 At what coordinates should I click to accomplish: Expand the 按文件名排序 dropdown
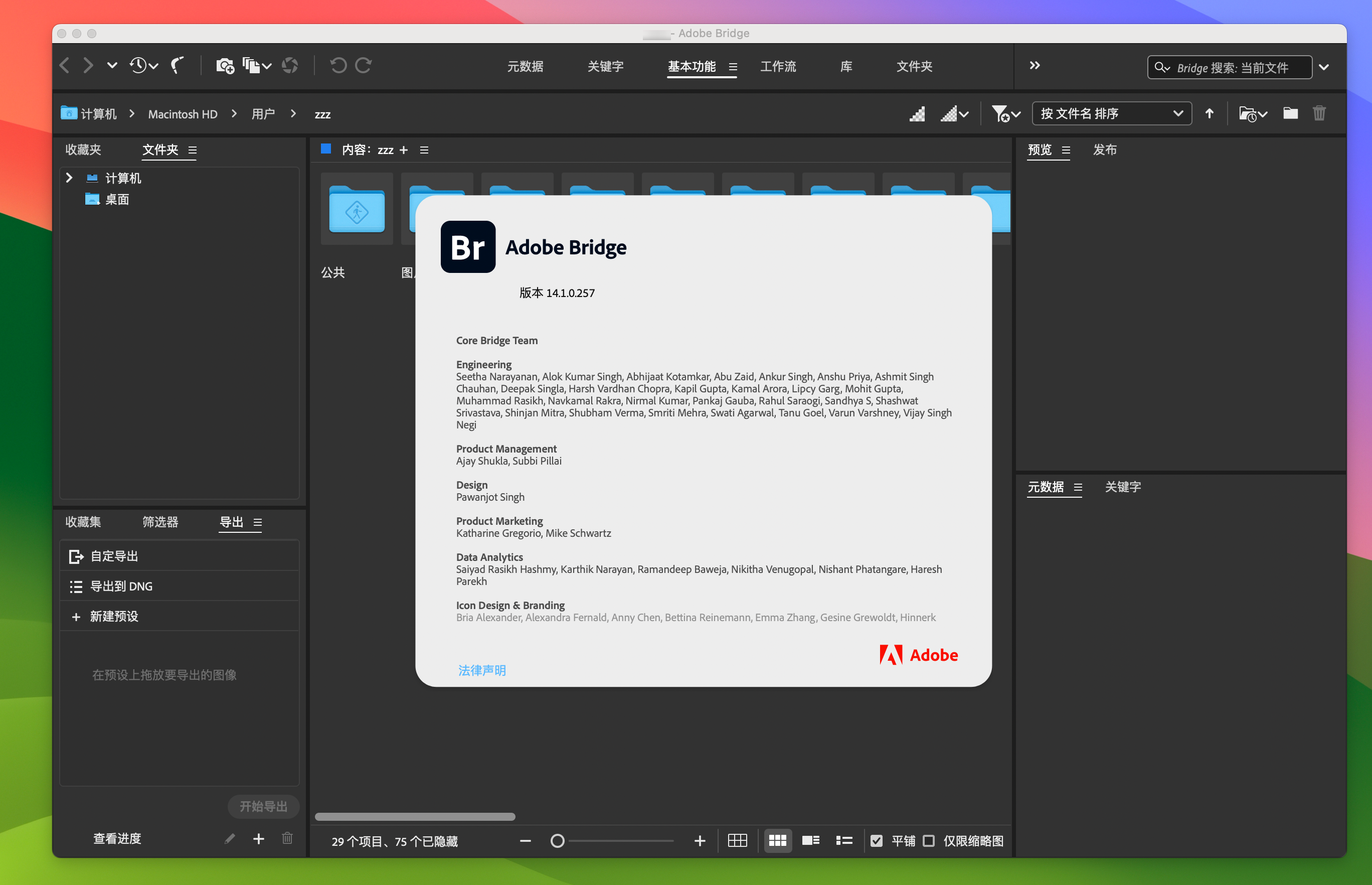(x=1113, y=113)
